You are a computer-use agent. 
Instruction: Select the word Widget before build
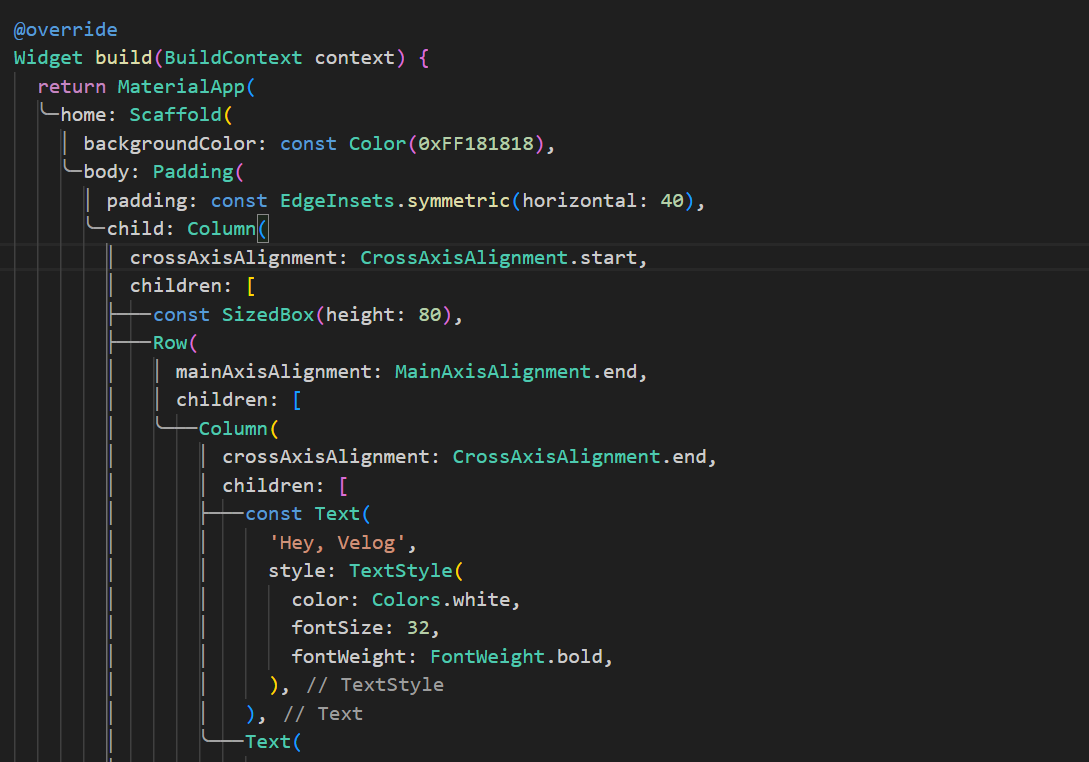tap(48, 58)
